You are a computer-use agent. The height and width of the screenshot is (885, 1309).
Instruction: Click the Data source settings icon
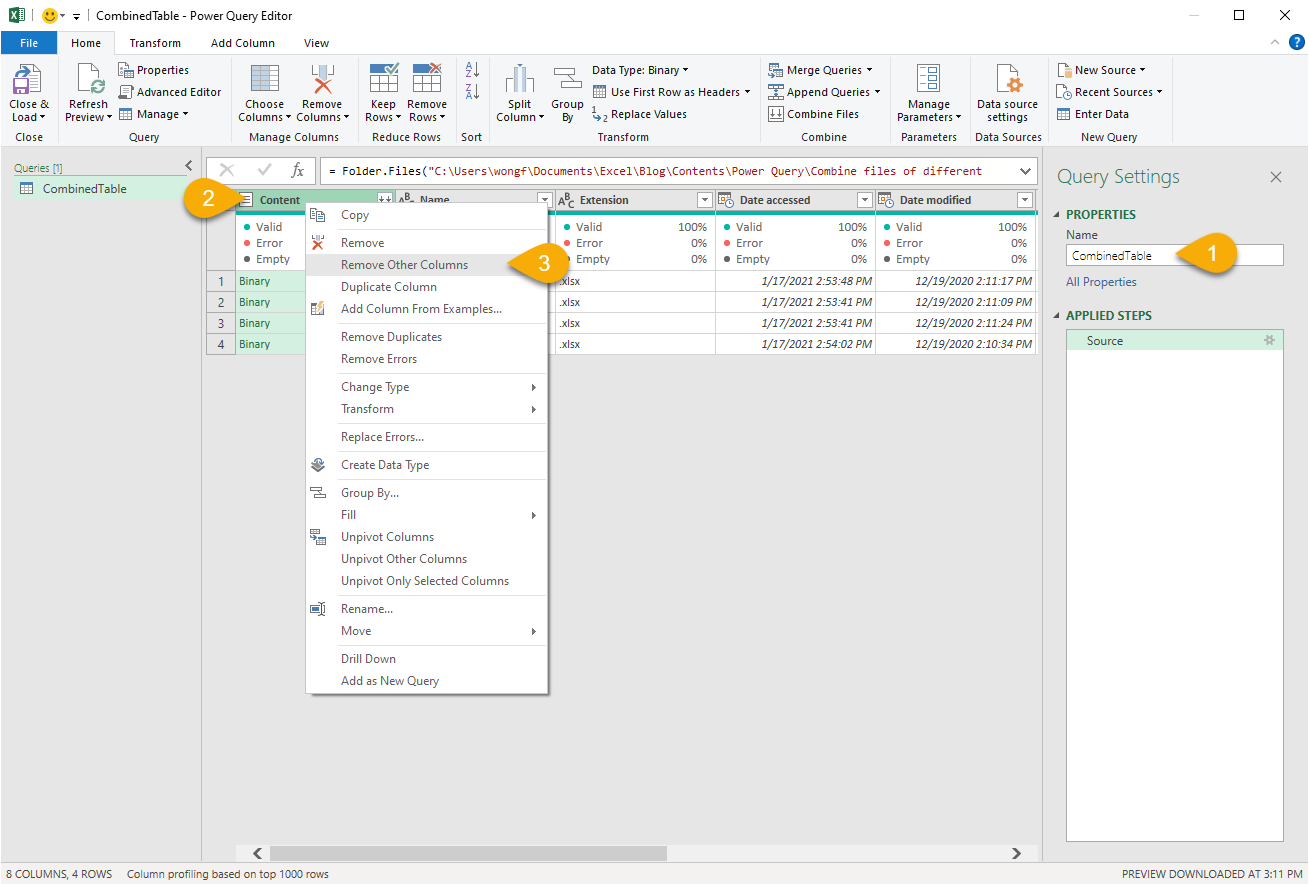click(x=1007, y=91)
